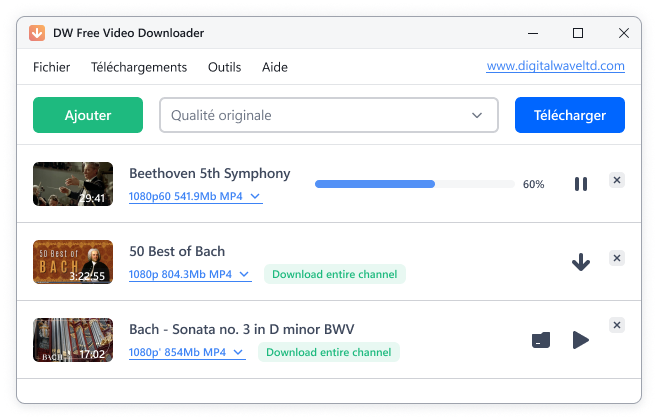Open 1080p60 541.9Mb MP4 format dropdown
This screenshot has width=658, height=420.
pyautogui.click(x=195, y=196)
